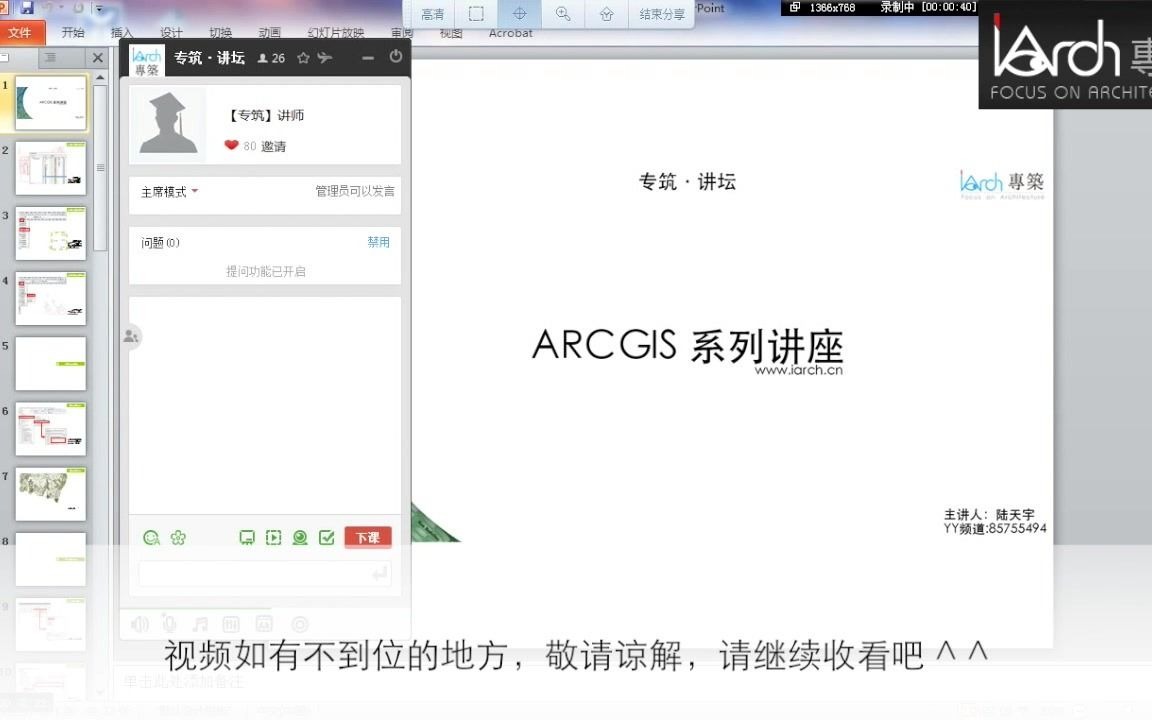
Task: Click the microphone icon in the media bar
Action: coord(168,622)
